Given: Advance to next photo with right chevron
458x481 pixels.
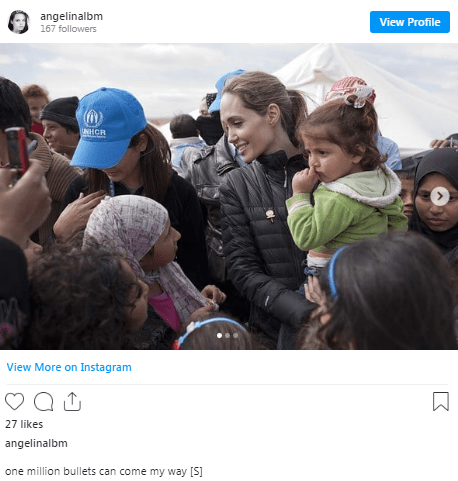Looking at the screenshot, I should coord(440,196).
